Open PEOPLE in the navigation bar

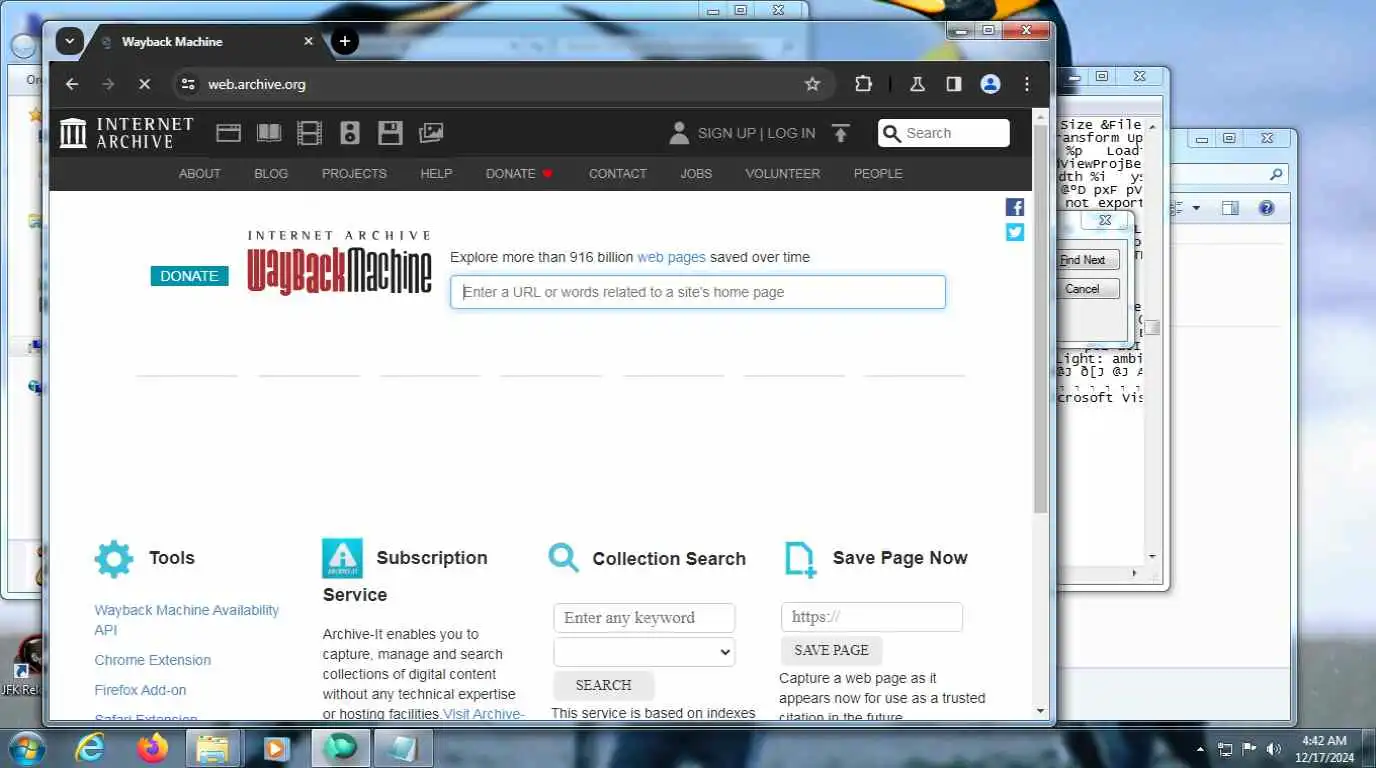[x=878, y=173]
